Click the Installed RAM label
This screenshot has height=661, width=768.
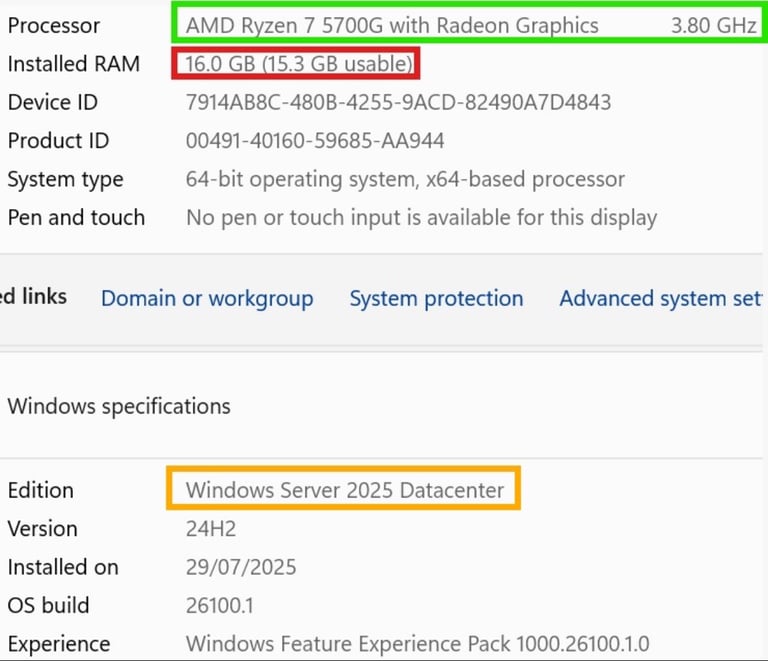74,64
